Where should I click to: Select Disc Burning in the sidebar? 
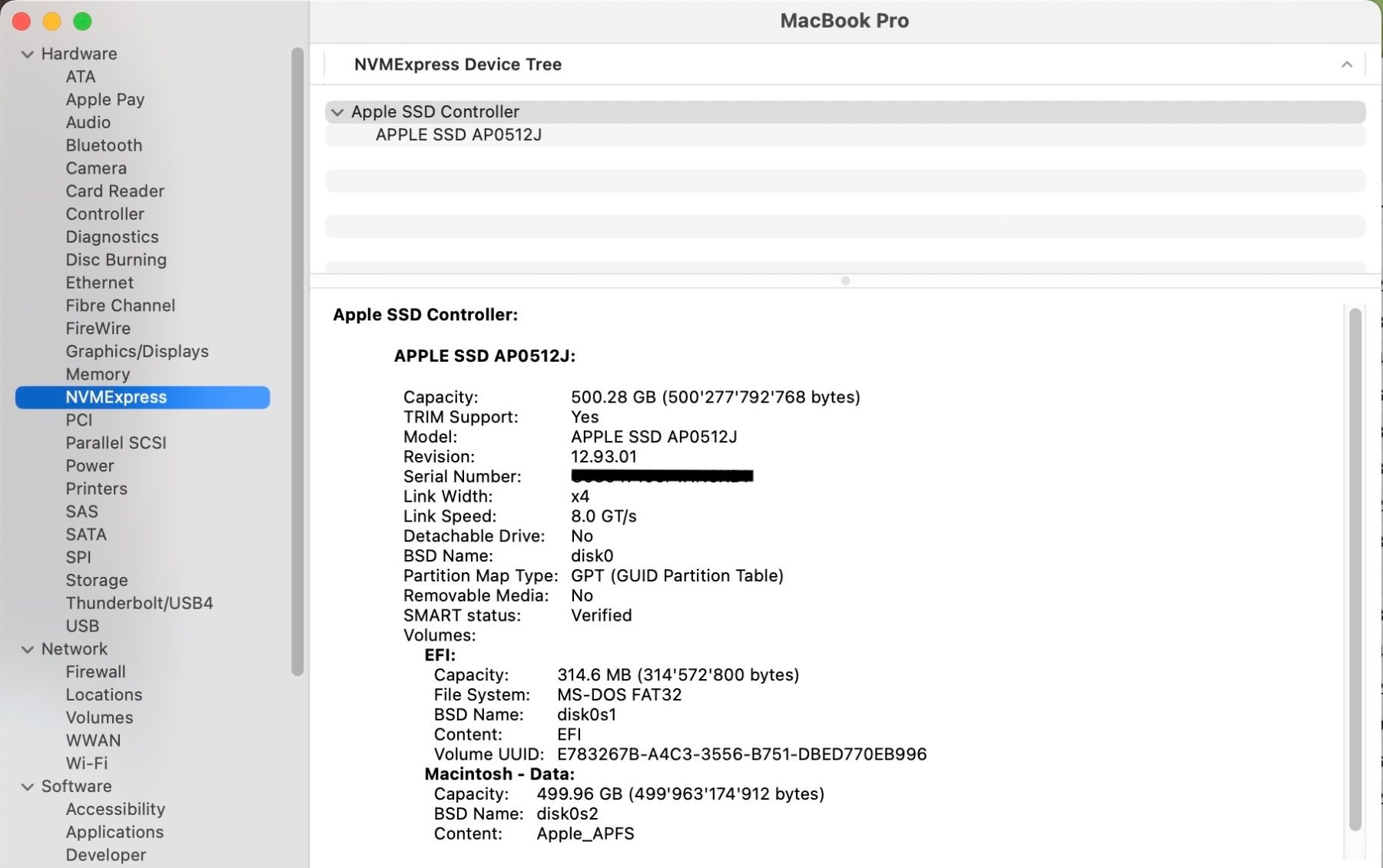(x=116, y=260)
